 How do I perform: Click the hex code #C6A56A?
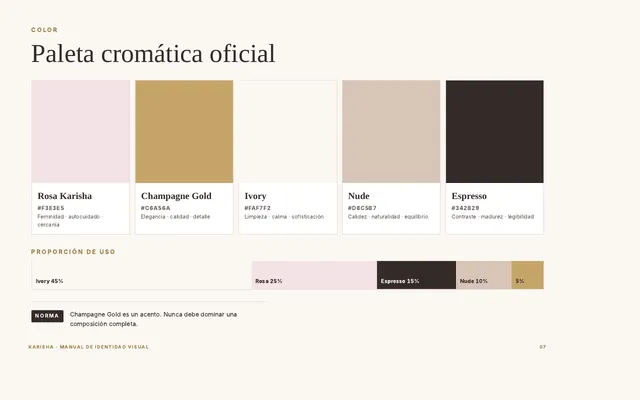pos(156,208)
